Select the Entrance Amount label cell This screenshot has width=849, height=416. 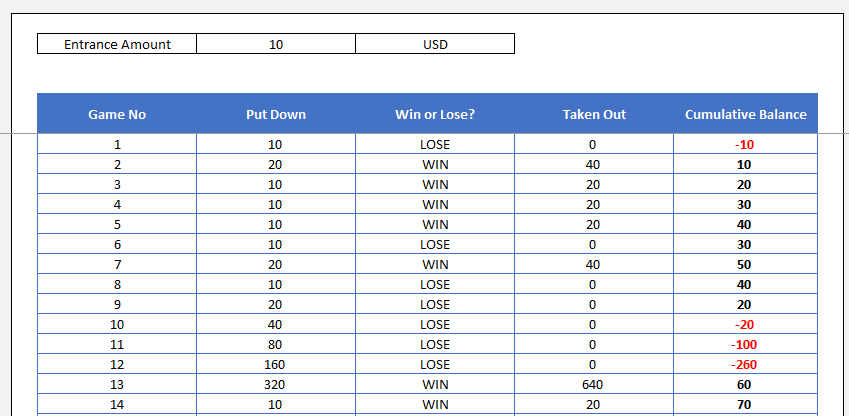click(117, 44)
